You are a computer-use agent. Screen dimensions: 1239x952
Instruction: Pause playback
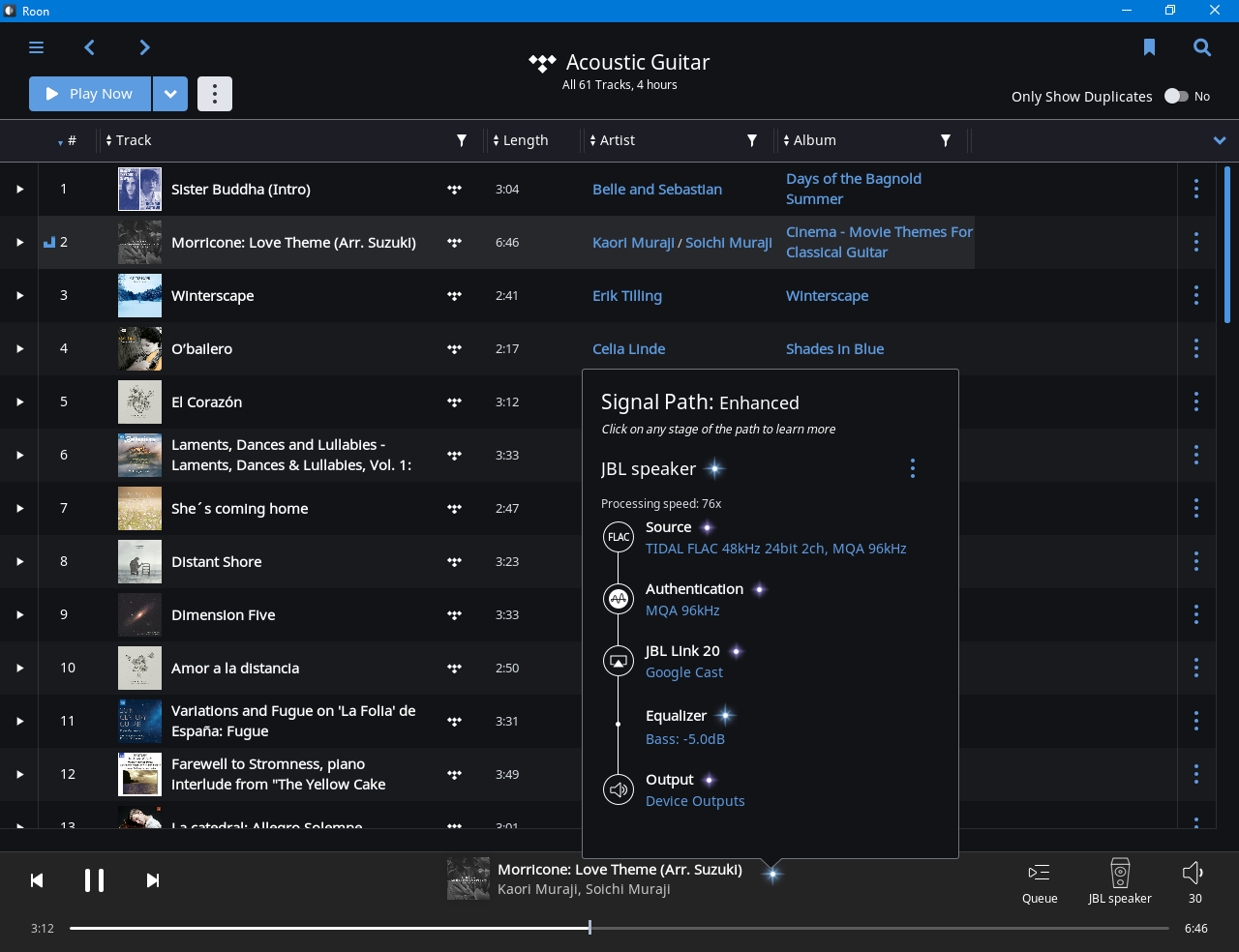(x=94, y=880)
